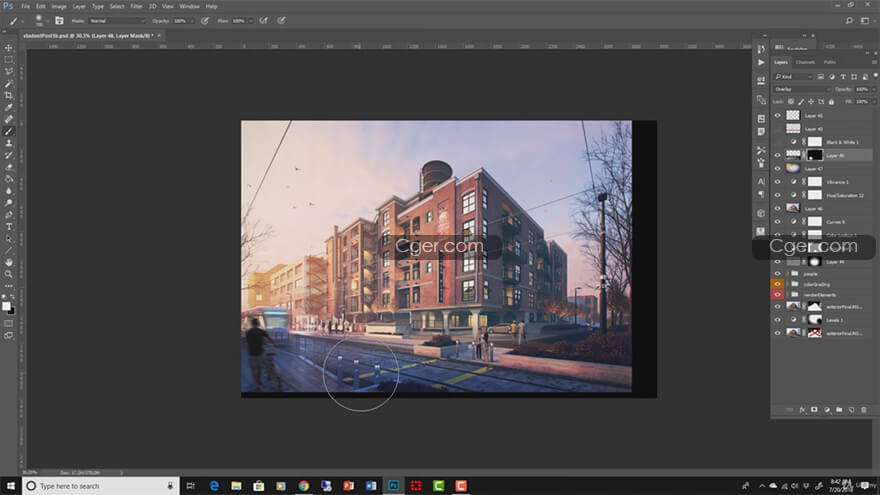880x495 pixels.
Task: Expand the renderElements group
Action: 787,295
